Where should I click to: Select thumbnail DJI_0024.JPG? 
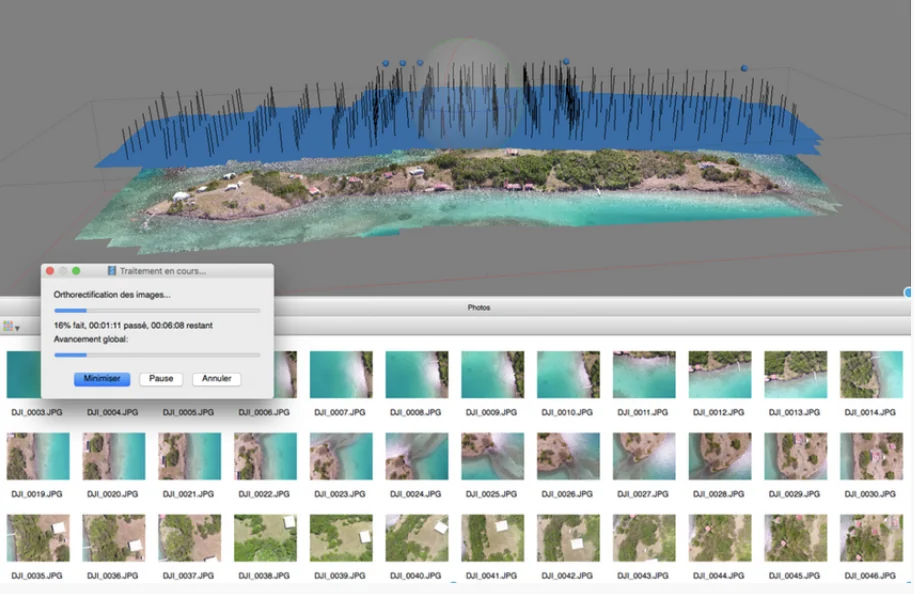[417, 456]
